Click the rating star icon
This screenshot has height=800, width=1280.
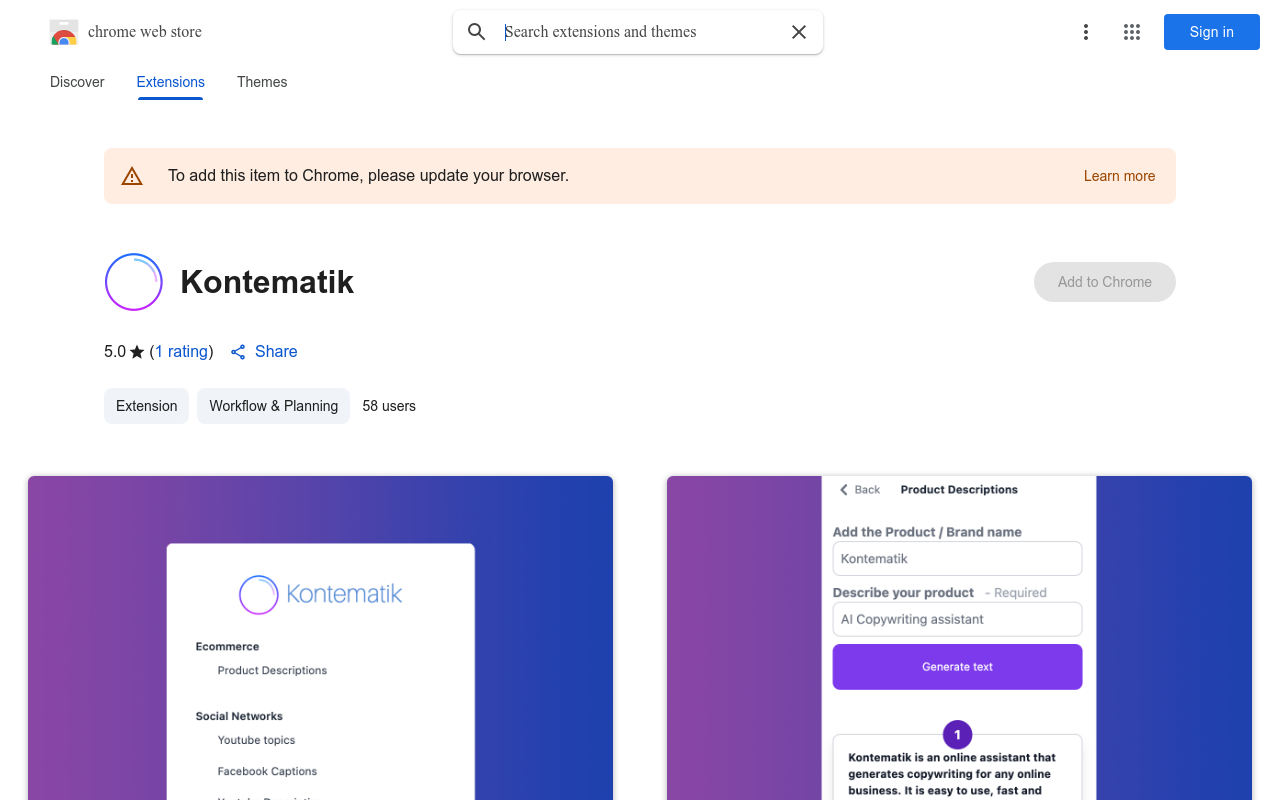coord(137,352)
